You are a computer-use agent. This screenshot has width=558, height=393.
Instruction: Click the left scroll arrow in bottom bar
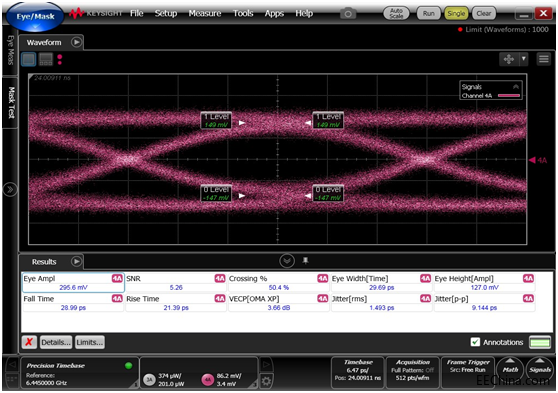12,365
